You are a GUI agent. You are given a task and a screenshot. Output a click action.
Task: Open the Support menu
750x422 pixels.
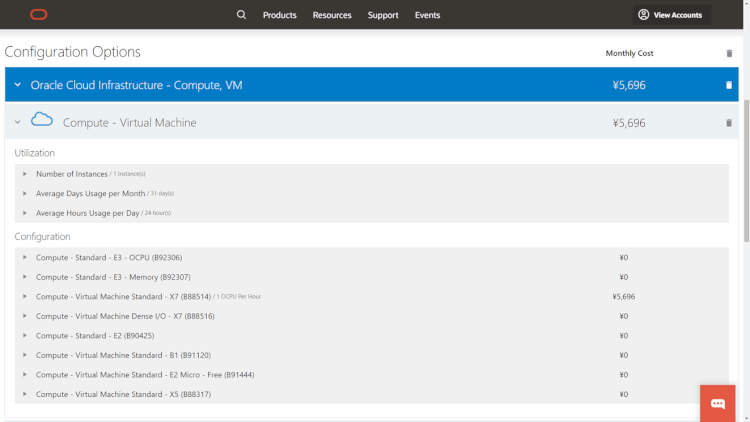[x=383, y=15]
